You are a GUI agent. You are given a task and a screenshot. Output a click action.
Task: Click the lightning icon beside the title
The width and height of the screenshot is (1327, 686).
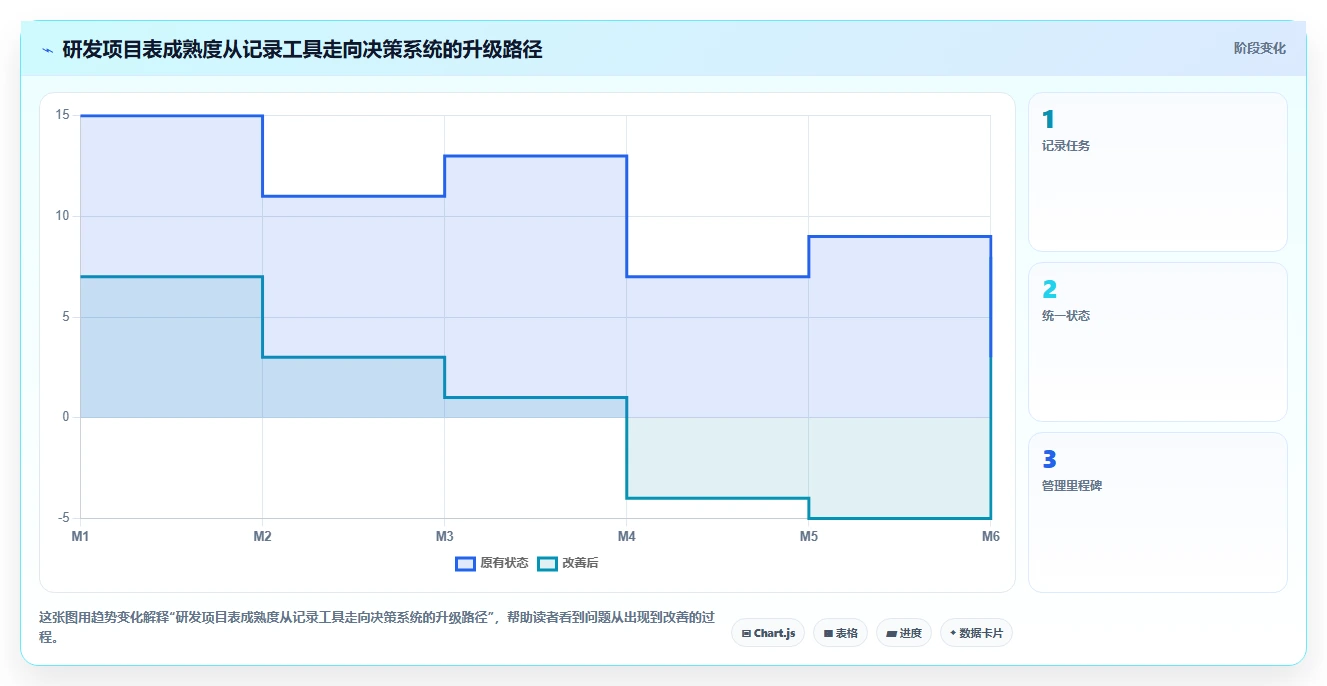pos(47,50)
